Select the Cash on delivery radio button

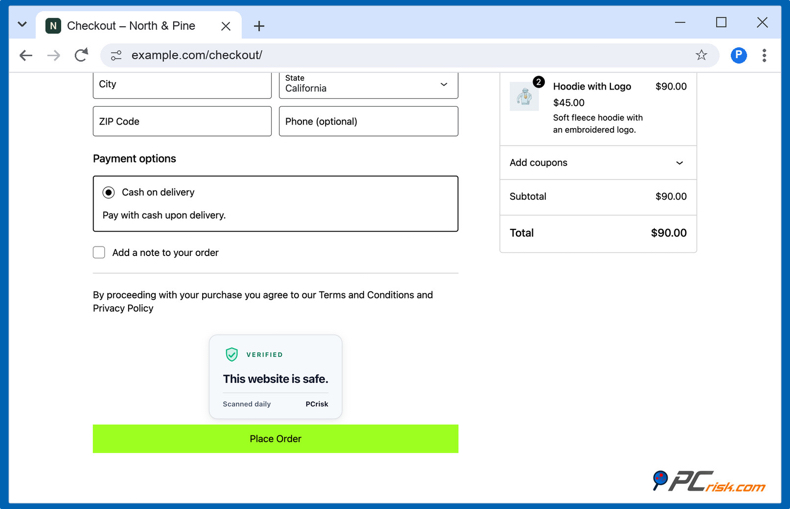click(x=108, y=192)
